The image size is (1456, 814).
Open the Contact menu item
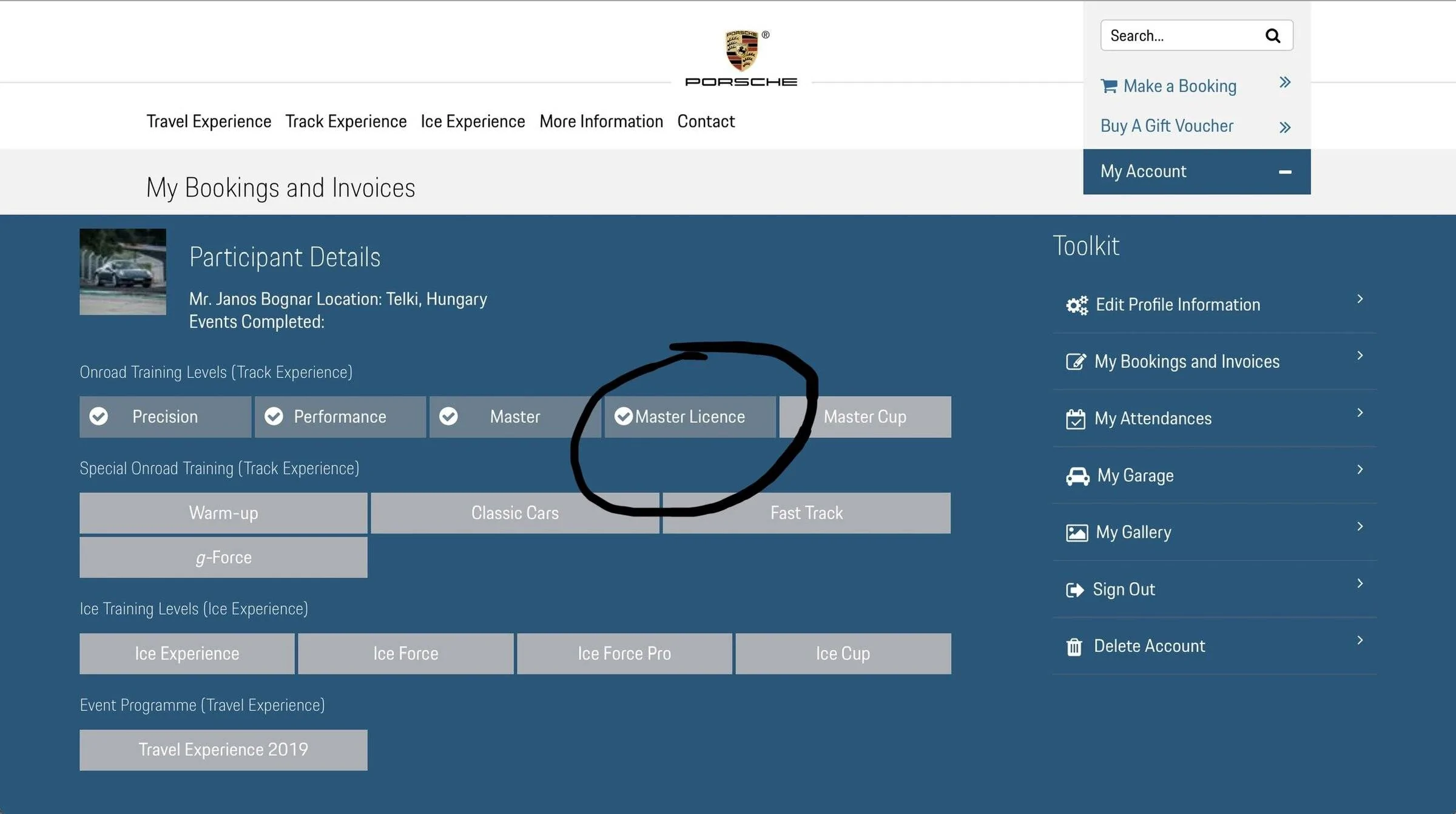coord(706,121)
